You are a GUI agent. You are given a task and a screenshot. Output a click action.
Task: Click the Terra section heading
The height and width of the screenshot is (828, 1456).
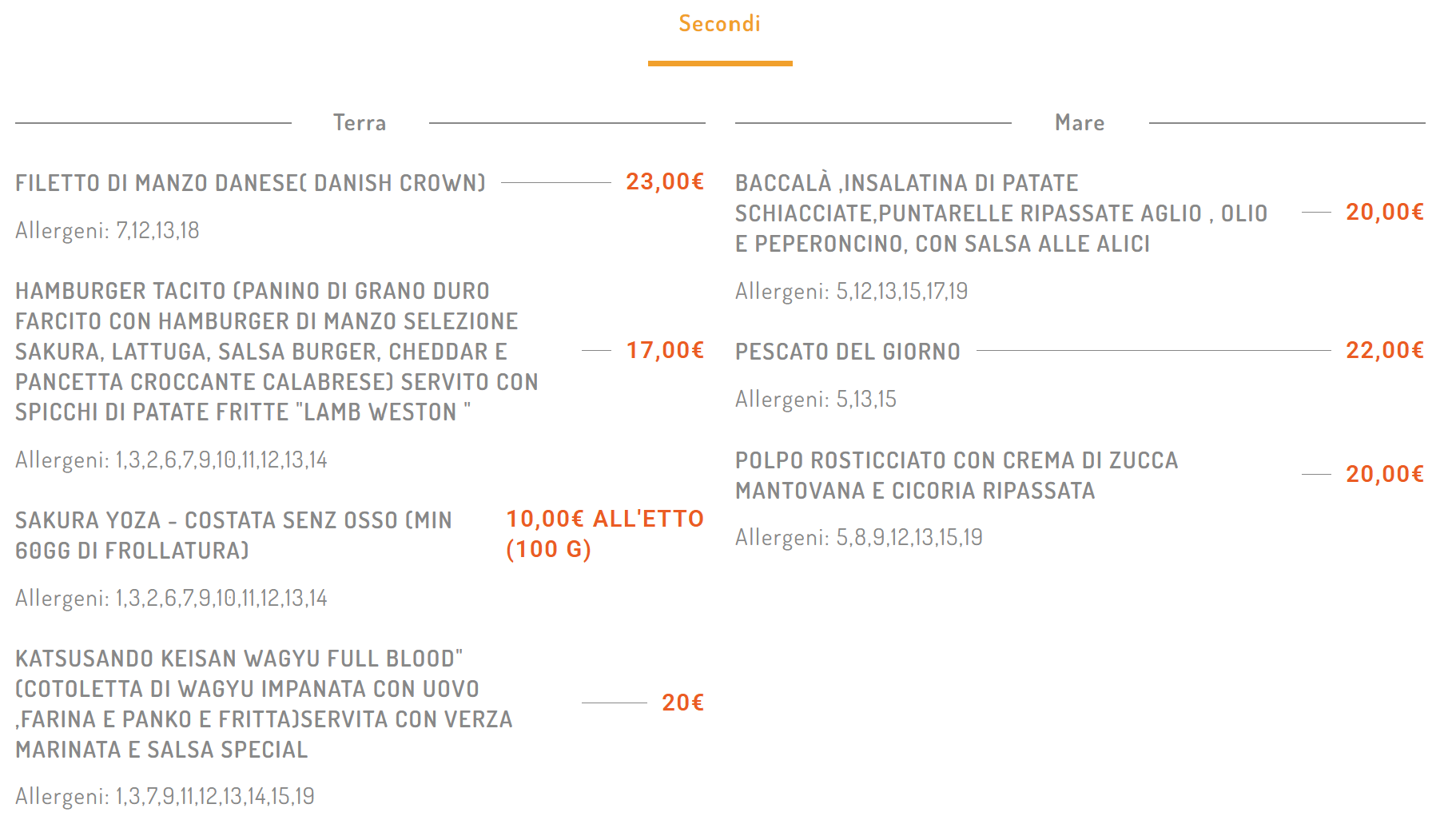click(x=360, y=123)
